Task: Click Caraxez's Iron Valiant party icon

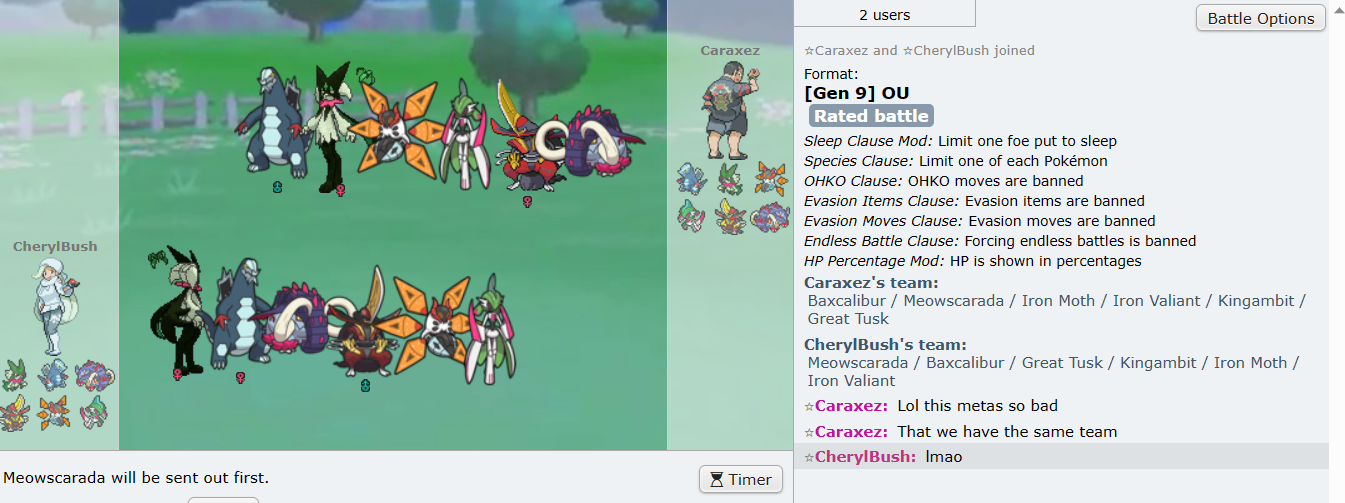Action: click(692, 216)
